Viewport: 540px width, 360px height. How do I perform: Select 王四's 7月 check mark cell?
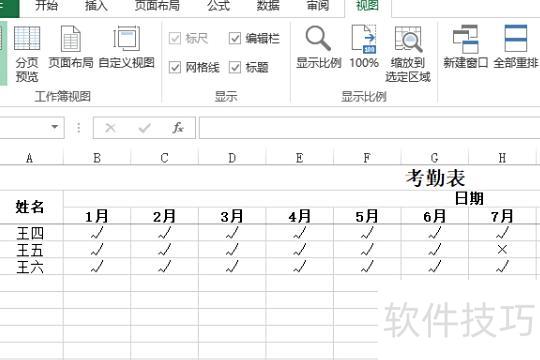(x=502, y=233)
